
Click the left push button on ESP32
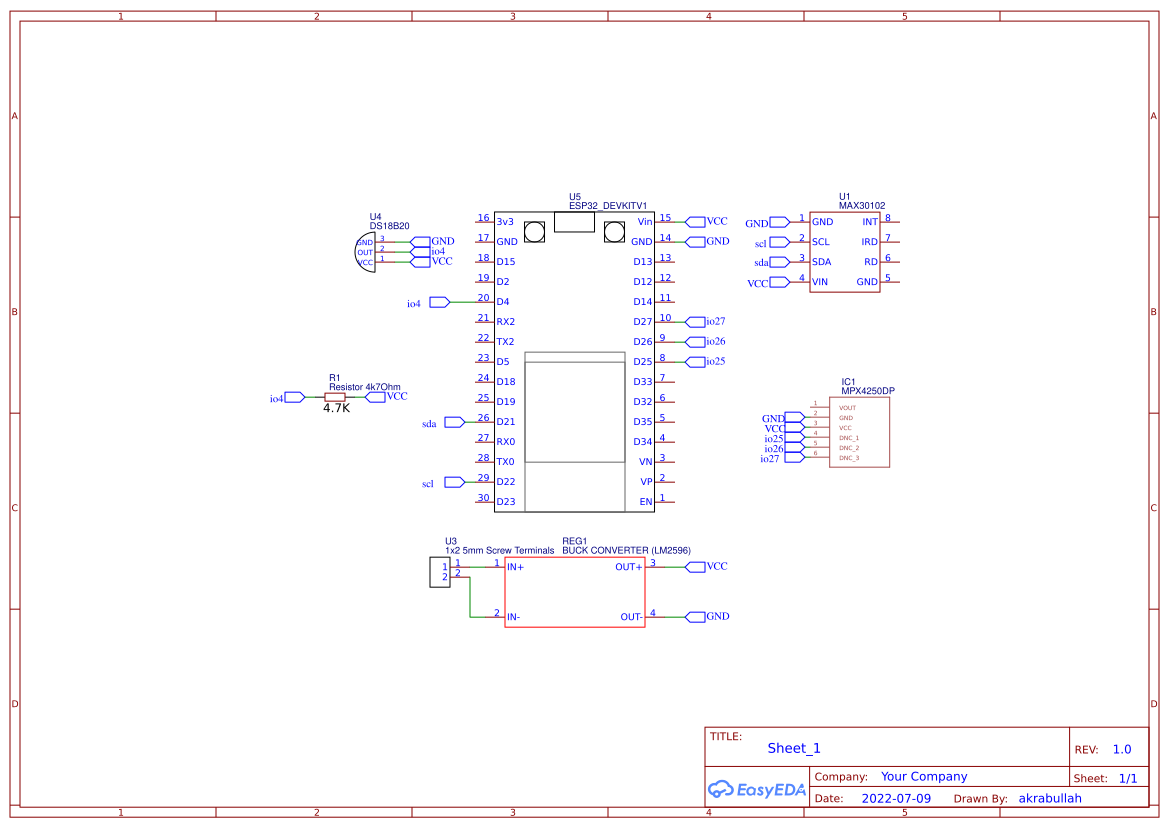[534, 233]
